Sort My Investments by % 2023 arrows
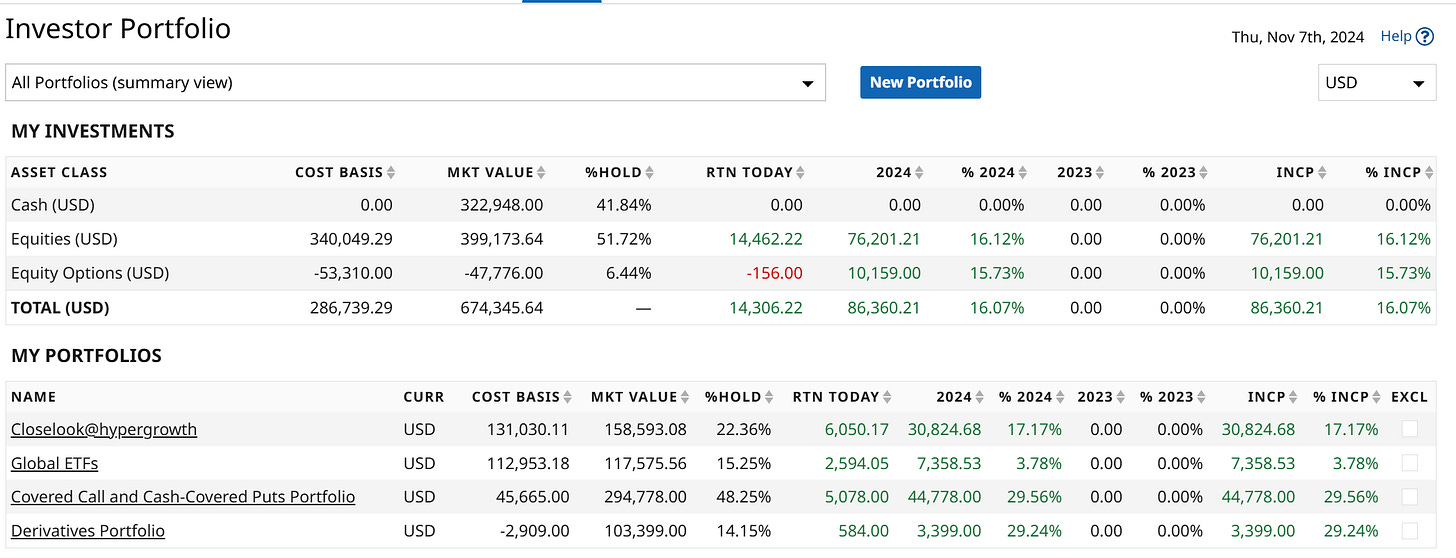The image size is (1456, 558). pyautogui.click(x=1204, y=172)
